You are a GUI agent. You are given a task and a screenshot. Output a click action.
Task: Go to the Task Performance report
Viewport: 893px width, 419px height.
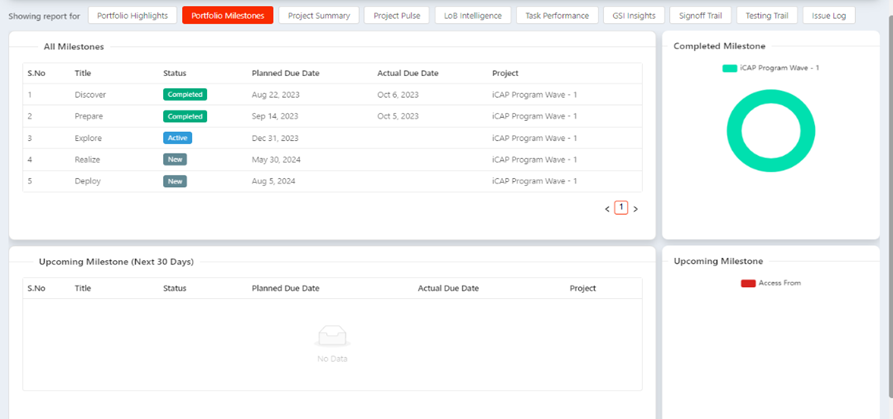557,15
